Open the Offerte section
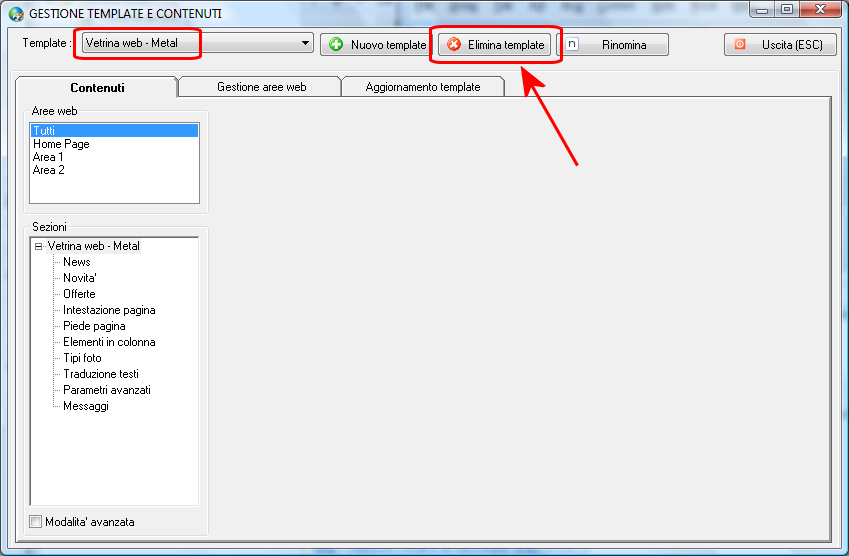849x556 pixels. 79,294
